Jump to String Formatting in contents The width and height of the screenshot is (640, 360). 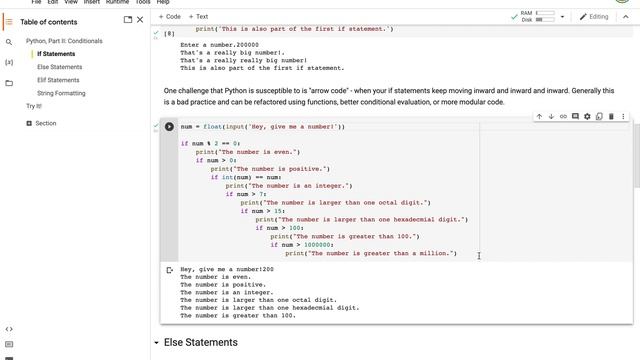61,93
